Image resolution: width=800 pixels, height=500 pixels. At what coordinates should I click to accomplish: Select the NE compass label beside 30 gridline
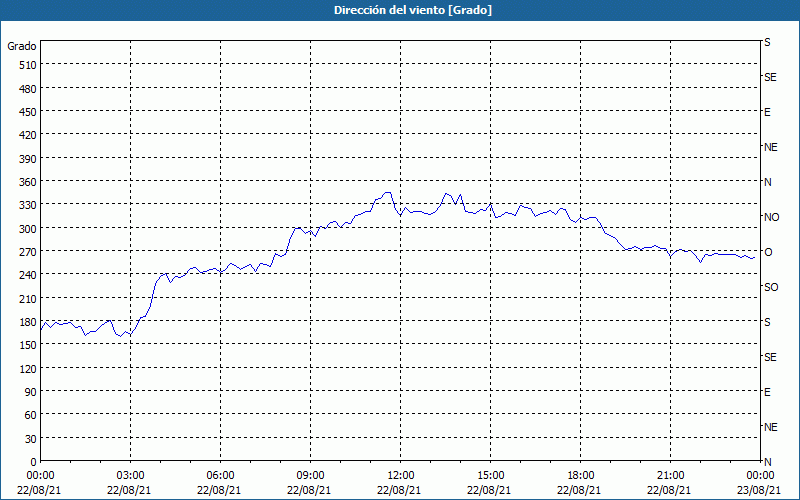pyautogui.click(x=770, y=427)
